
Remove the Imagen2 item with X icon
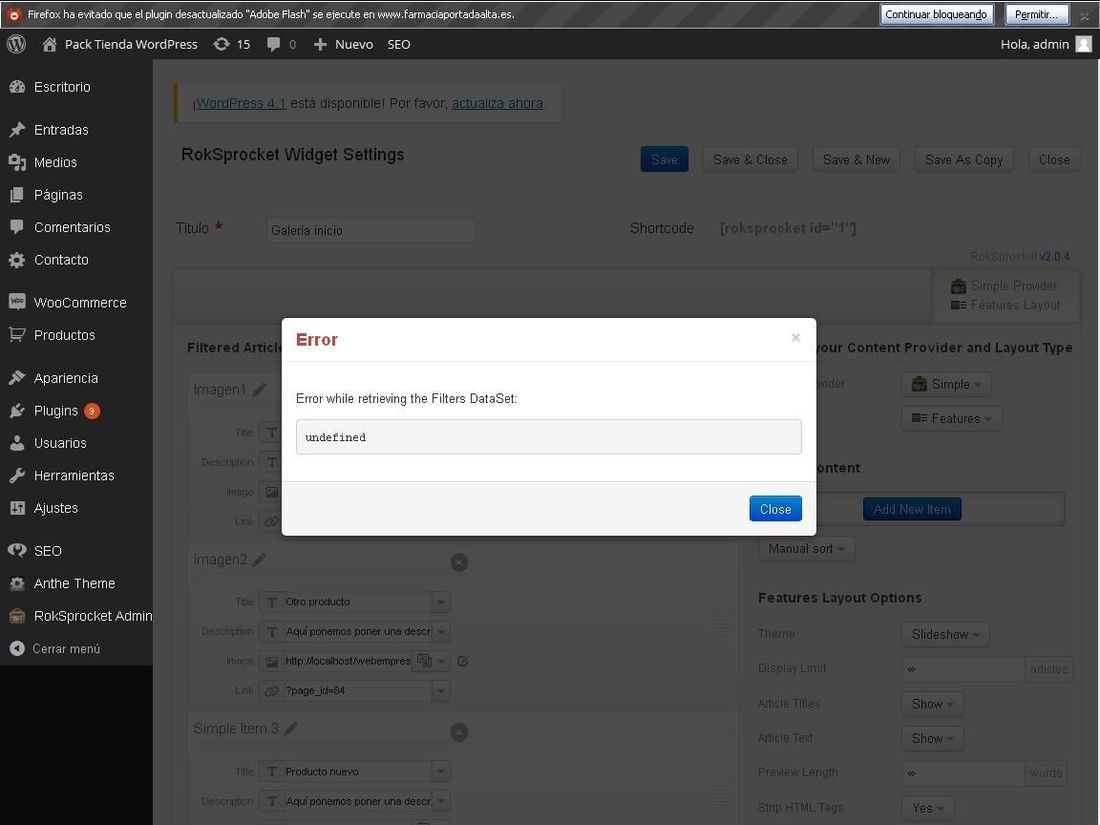pyautogui.click(x=459, y=562)
